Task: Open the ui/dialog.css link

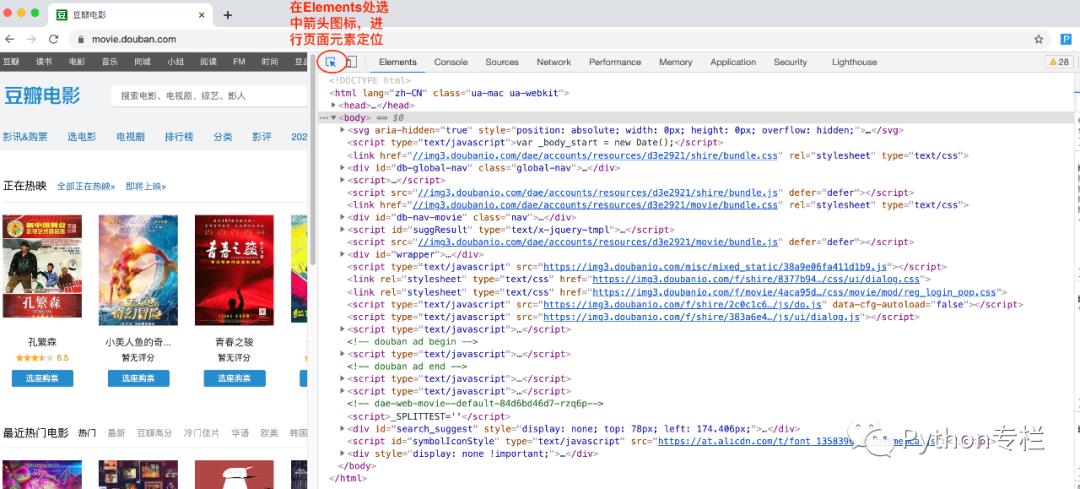Action: click(x=756, y=279)
